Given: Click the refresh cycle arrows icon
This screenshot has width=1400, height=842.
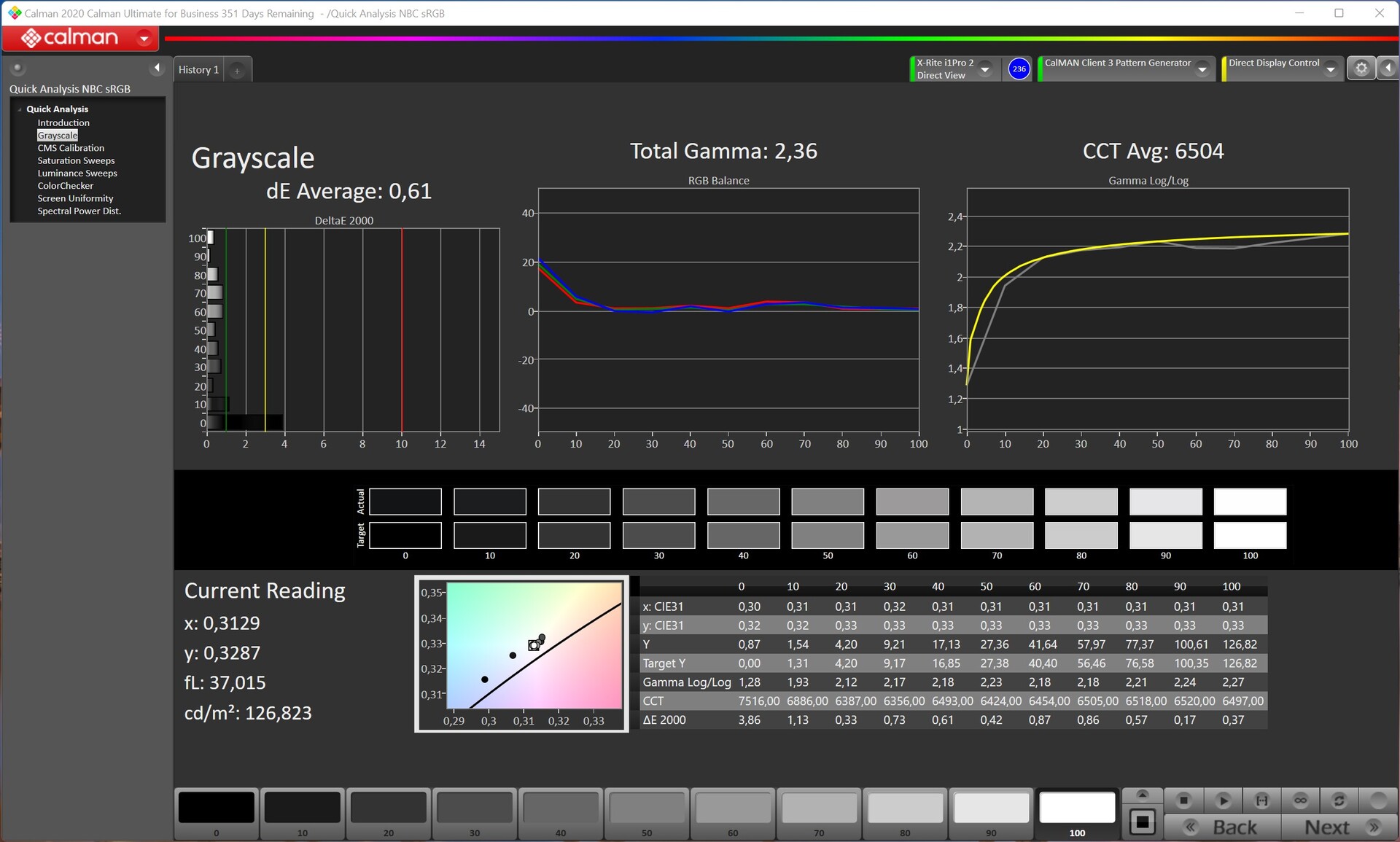Looking at the screenshot, I should click(1339, 800).
